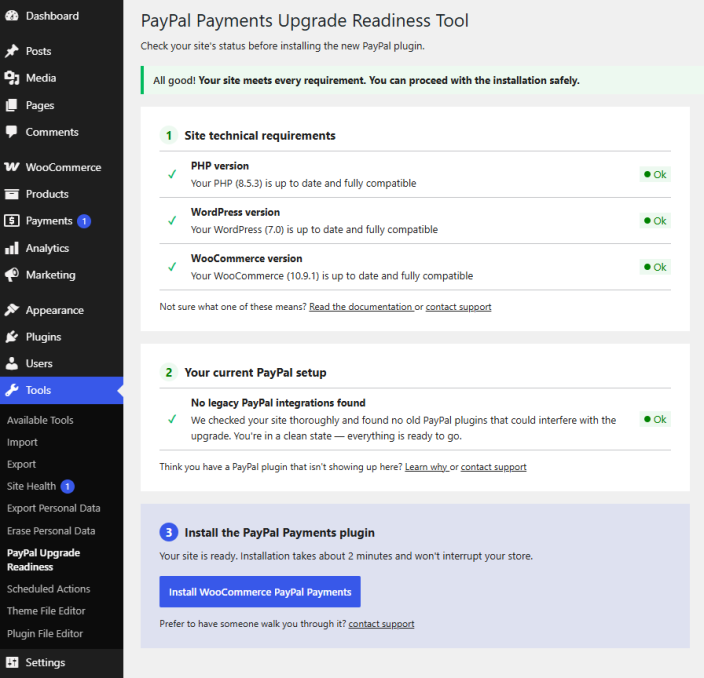Click the Products archive box icon
The width and height of the screenshot is (704, 678).
(12, 194)
